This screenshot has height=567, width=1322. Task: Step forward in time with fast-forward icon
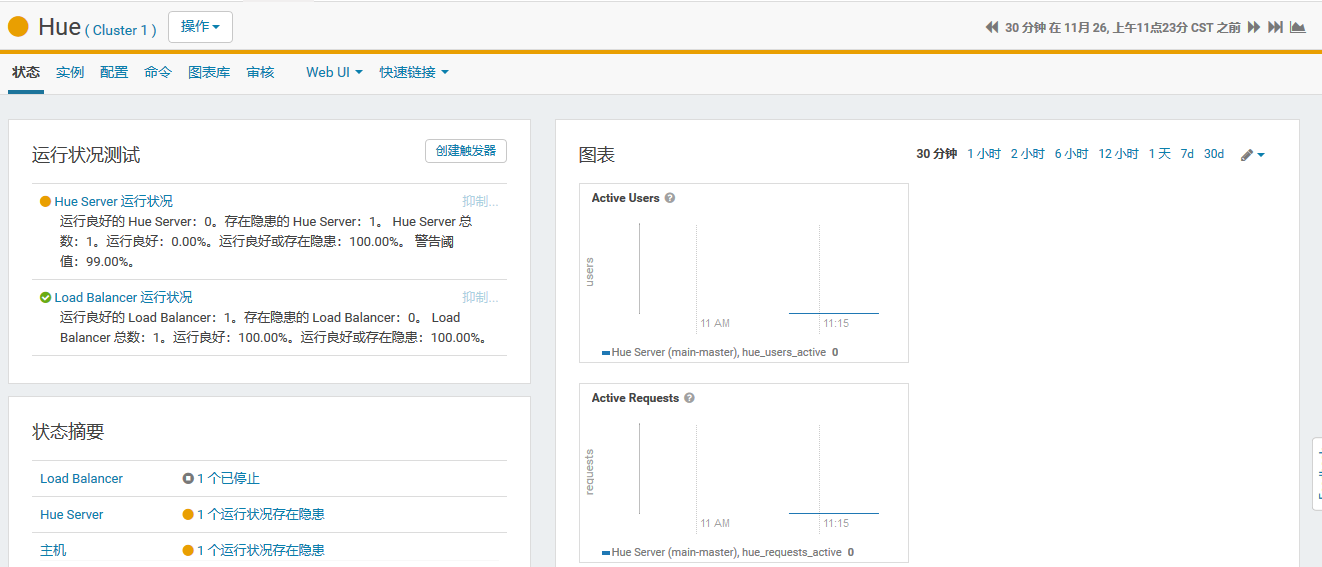1254,27
